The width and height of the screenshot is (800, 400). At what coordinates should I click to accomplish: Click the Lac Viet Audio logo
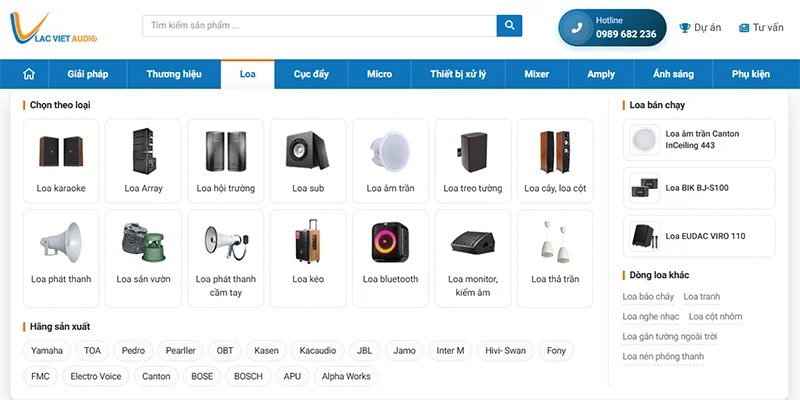[53, 28]
